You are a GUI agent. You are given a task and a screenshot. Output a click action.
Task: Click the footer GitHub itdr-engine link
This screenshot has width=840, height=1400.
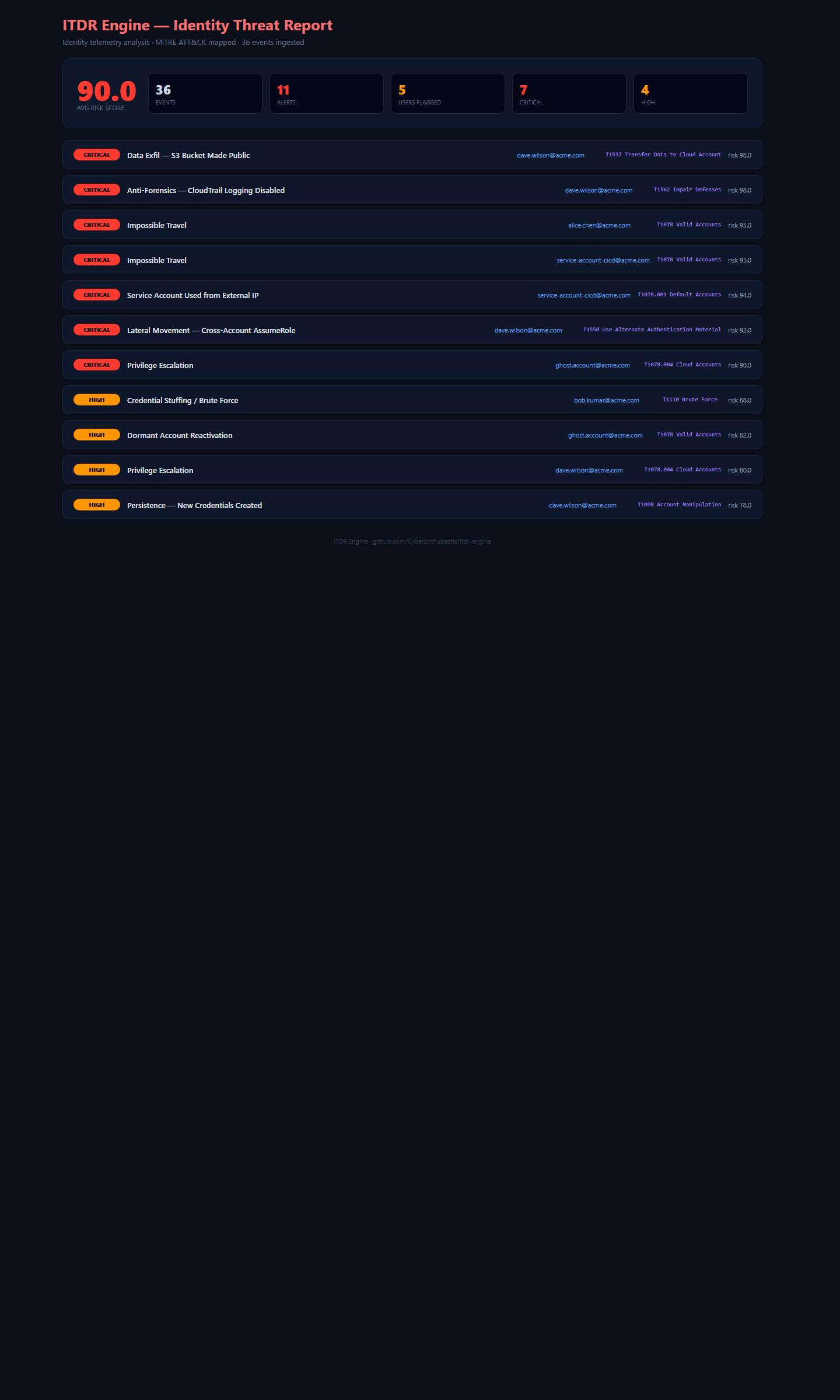432,542
